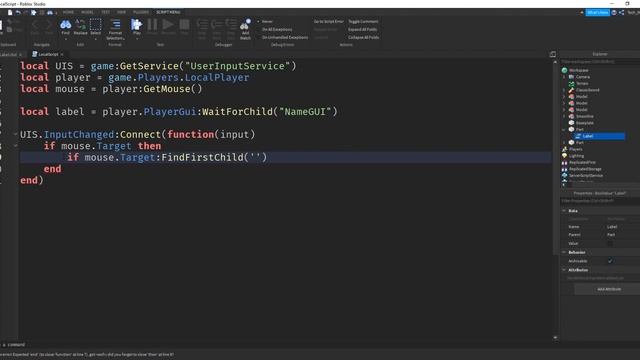This screenshot has height=360, width=640.
Task: Click the Undo arrow in quick access bar
Action: tap(18, 13)
